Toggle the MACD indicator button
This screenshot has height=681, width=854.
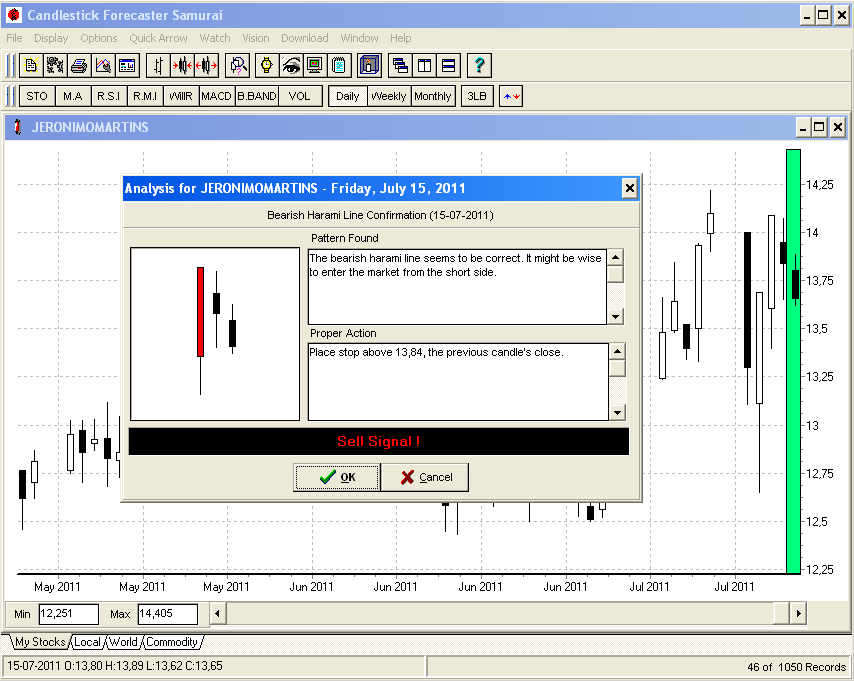point(216,96)
